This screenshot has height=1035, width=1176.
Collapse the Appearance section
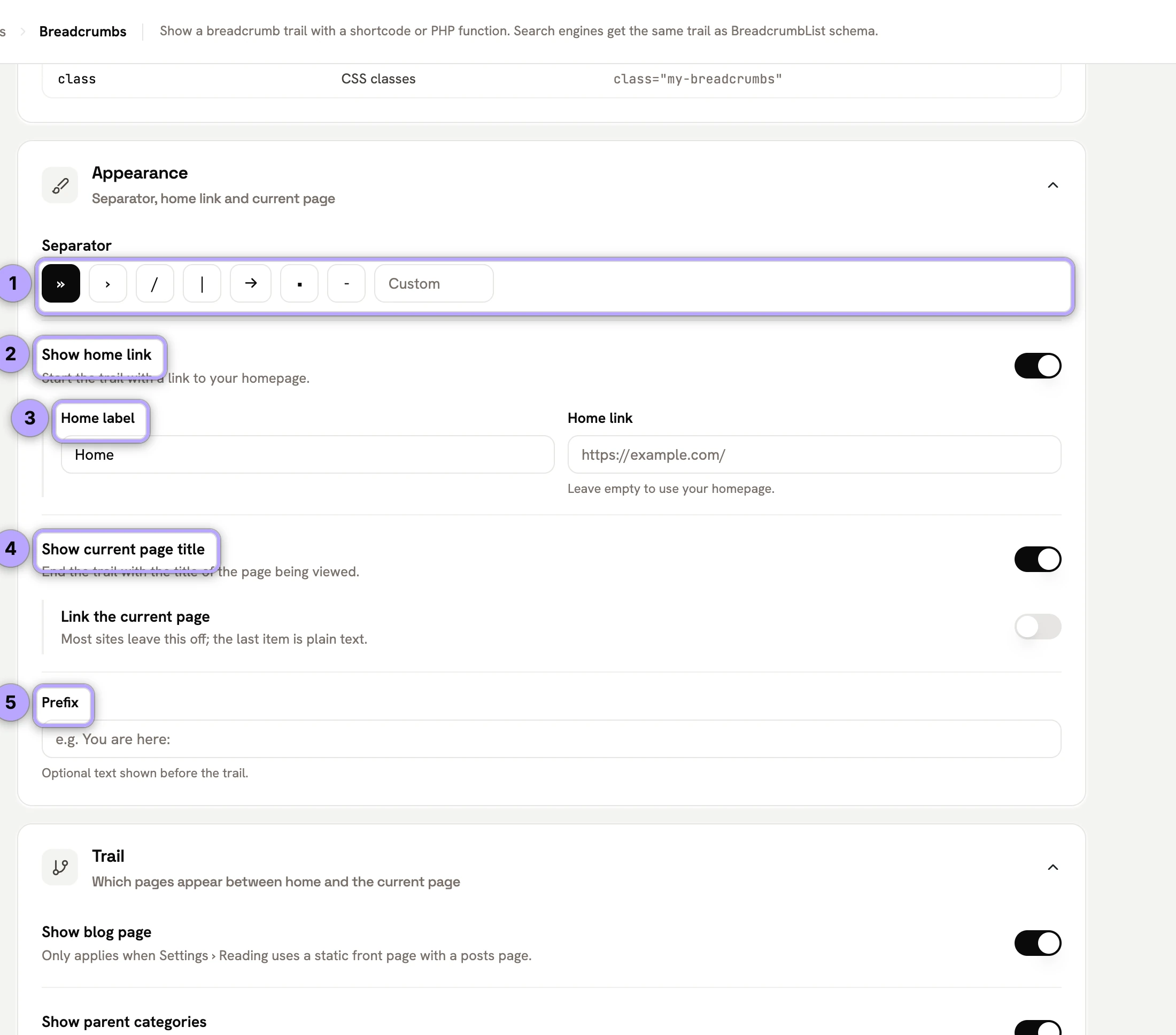pyautogui.click(x=1053, y=186)
